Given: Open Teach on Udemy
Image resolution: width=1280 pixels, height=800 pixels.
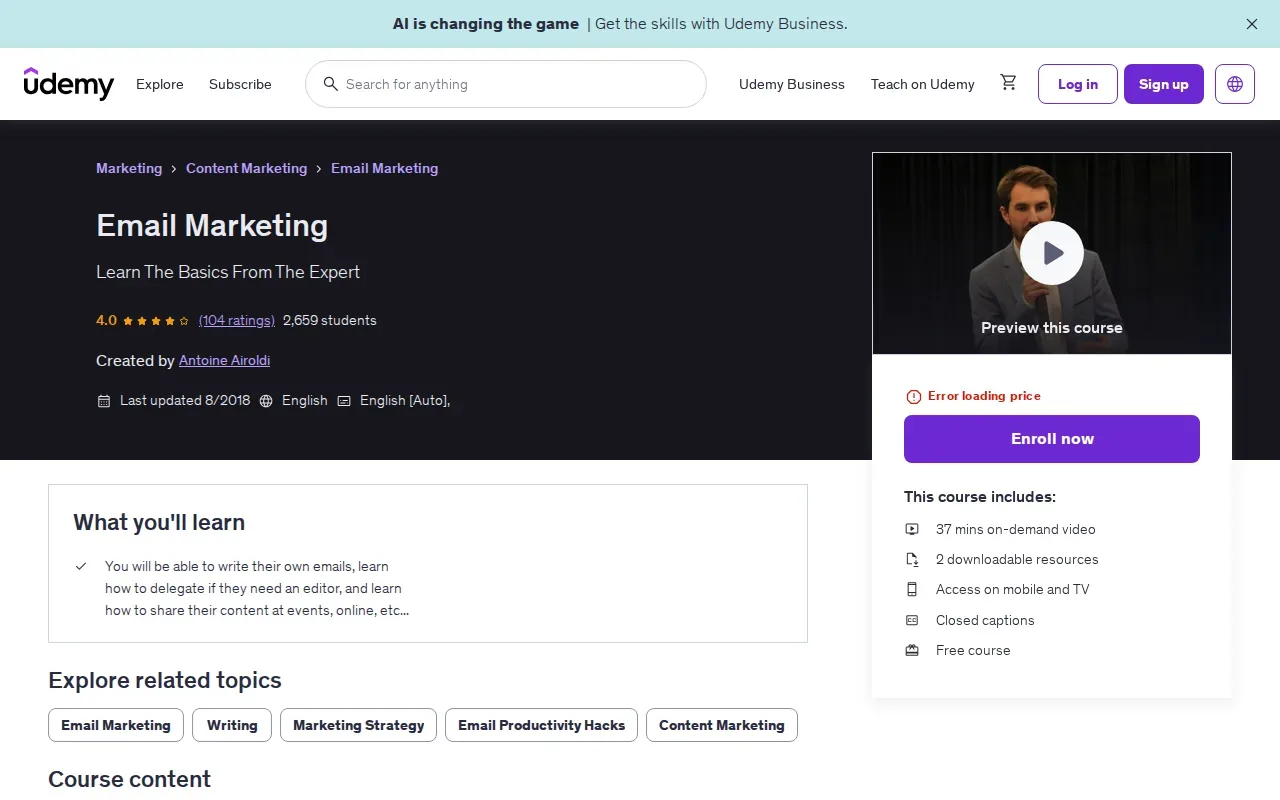Looking at the screenshot, I should coord(923,84).
